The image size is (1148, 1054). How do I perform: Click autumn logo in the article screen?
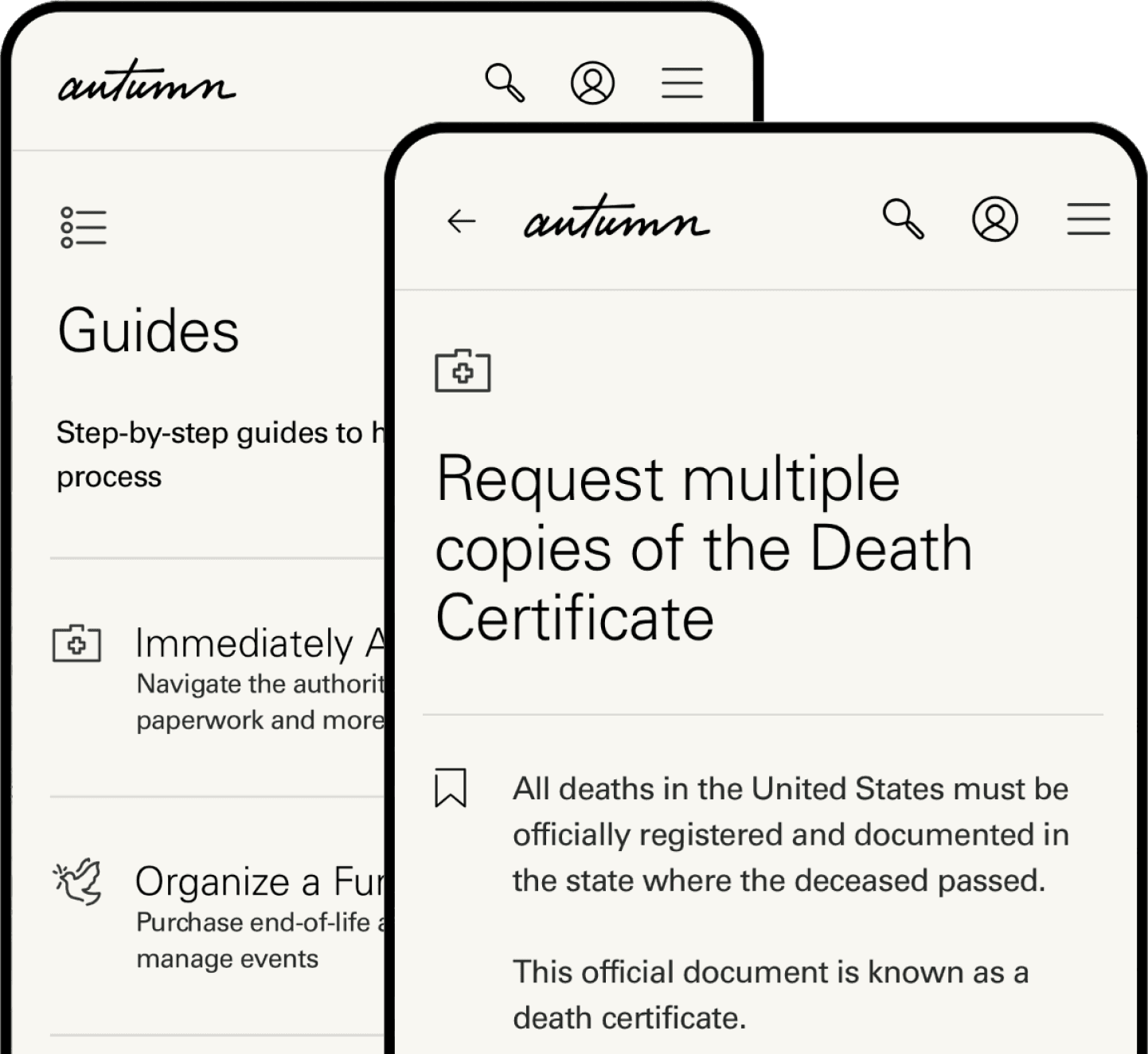point(616,217)
